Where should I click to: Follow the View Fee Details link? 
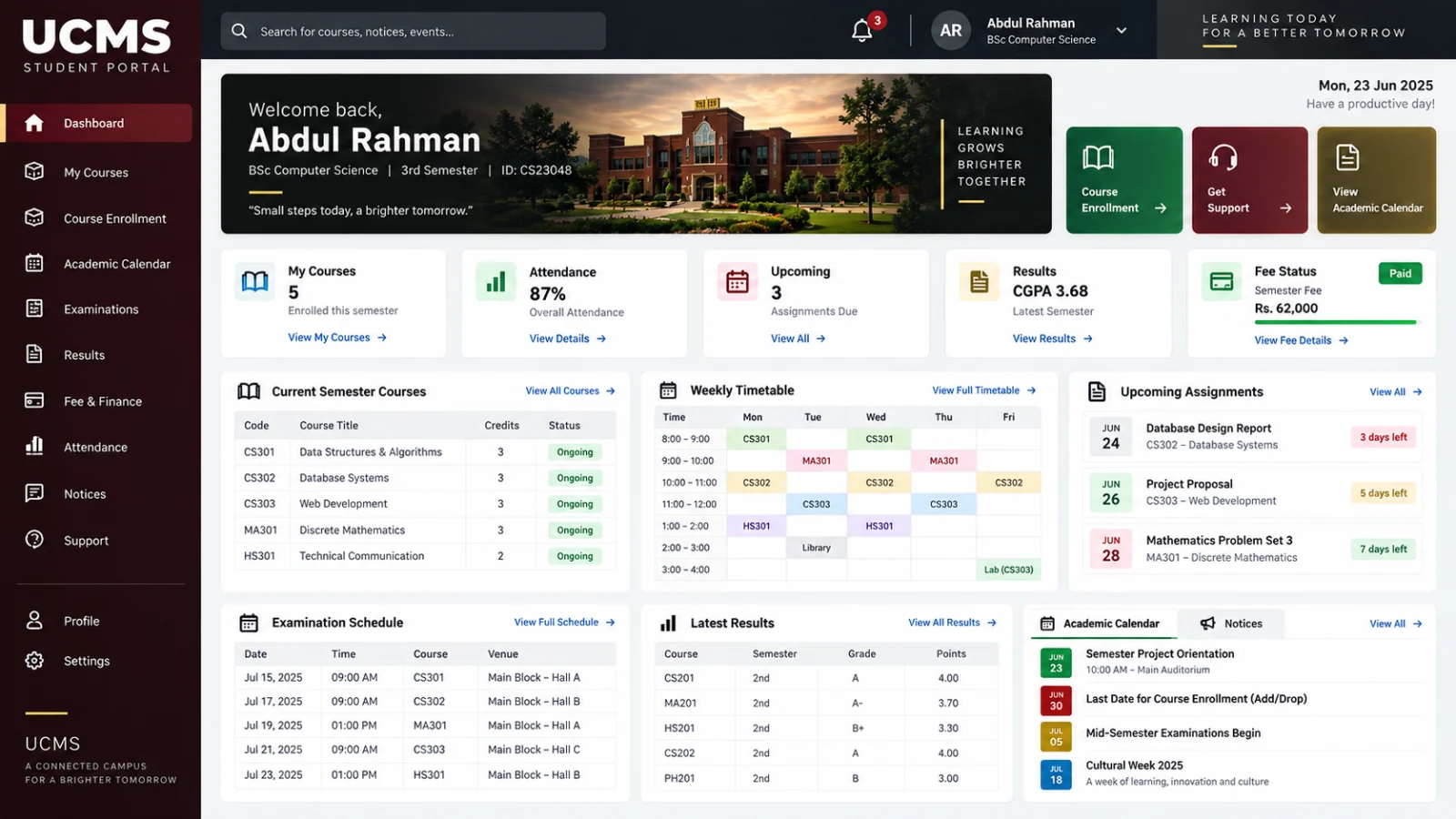[1301, 340]
